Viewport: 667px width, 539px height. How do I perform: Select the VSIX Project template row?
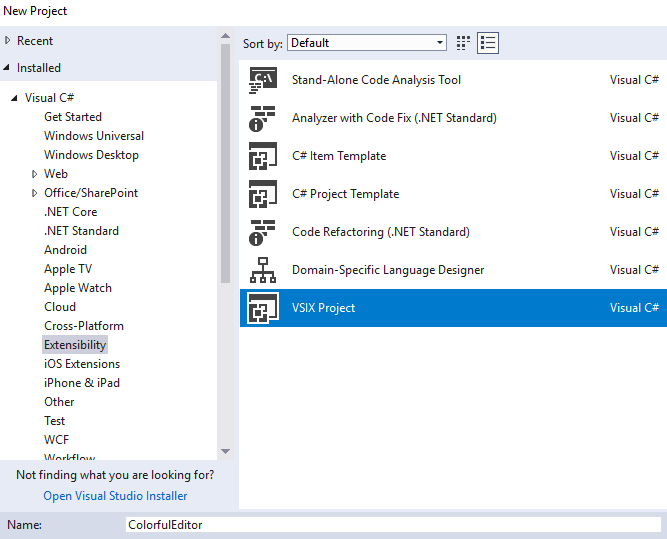pos(453,308)
